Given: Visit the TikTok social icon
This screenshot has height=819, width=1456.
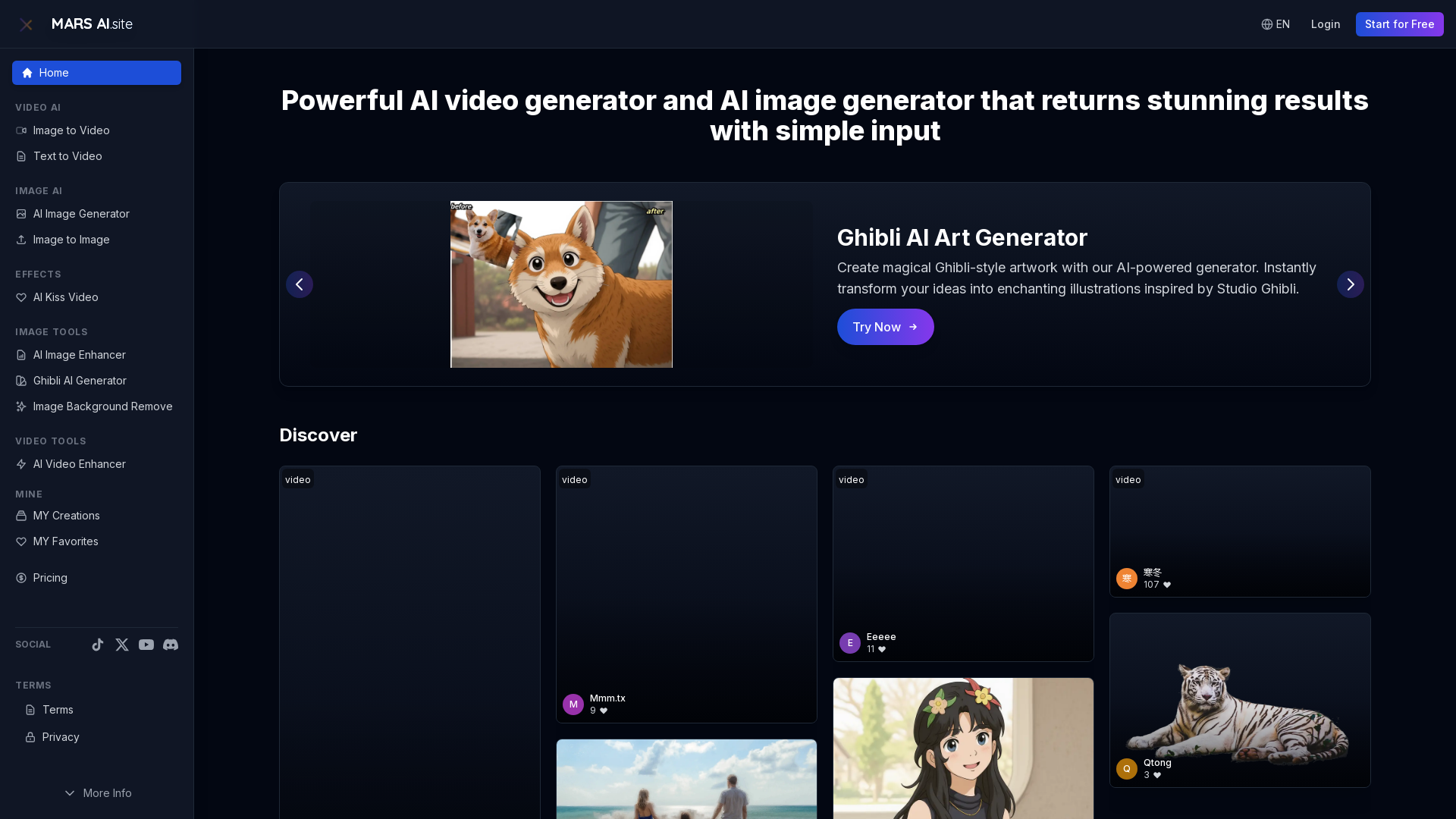Looking at the screenshot, I should point(97,645).
